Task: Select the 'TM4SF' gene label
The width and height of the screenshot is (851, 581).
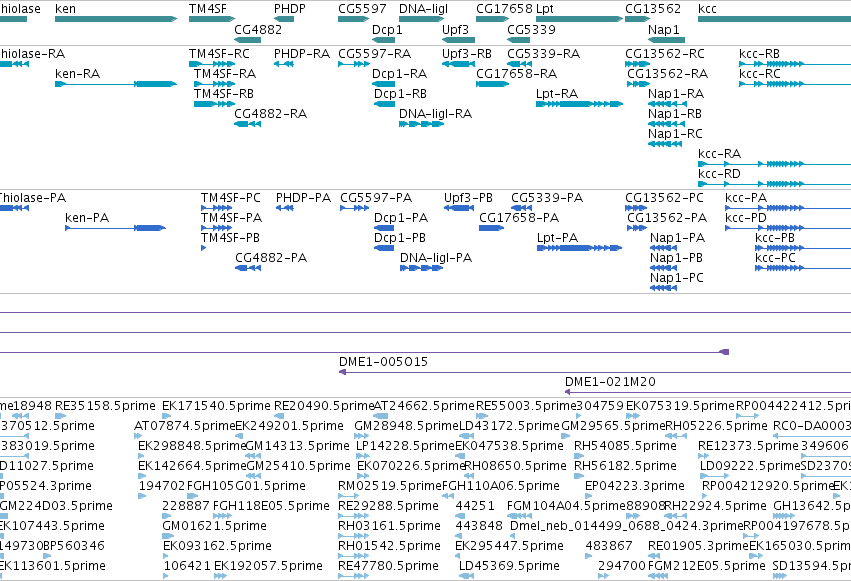Action: 208,9
